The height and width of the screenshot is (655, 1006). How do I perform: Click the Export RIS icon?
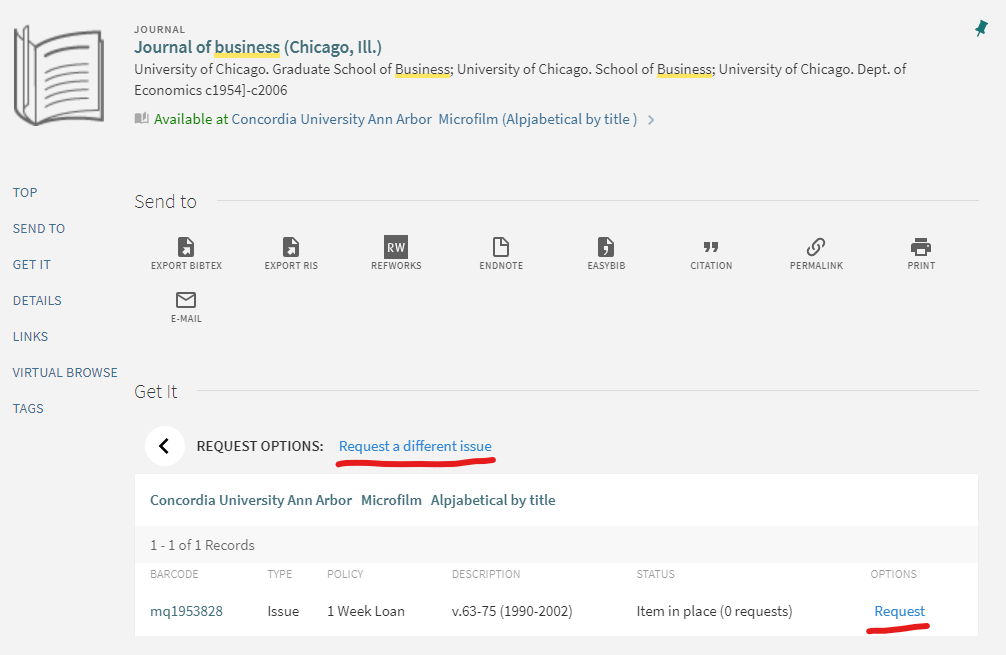pos(291,247)
